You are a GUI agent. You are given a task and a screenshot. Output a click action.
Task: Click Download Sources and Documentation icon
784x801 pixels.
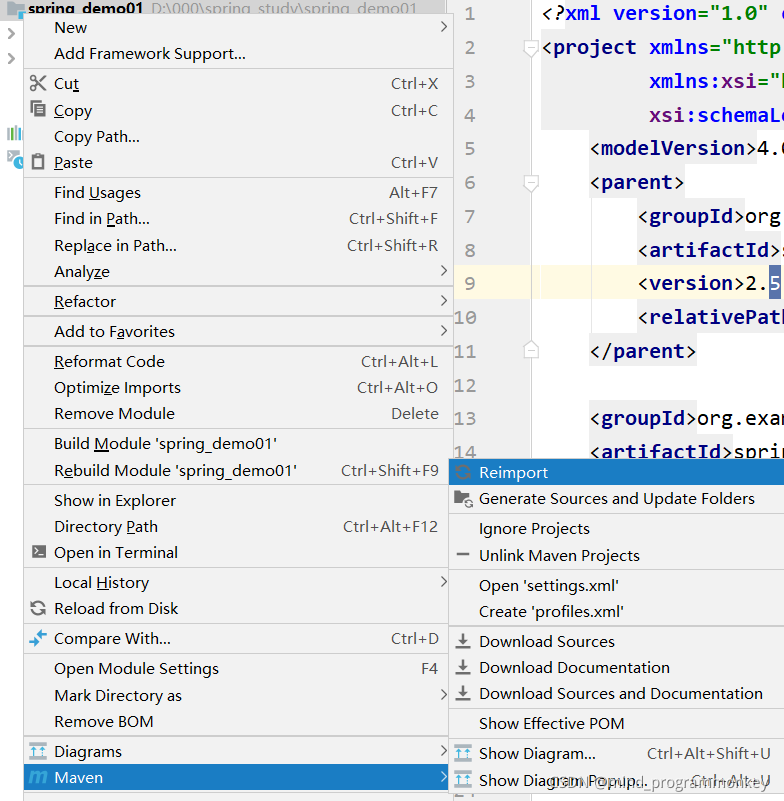point(463,693)
